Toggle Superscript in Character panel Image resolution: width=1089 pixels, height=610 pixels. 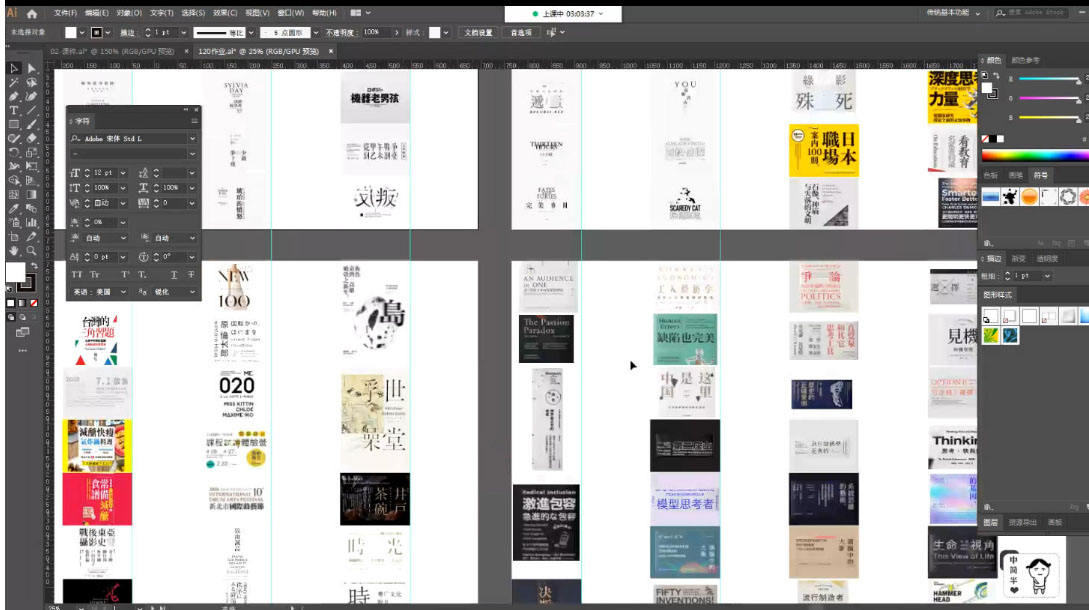tap(125, 274)
